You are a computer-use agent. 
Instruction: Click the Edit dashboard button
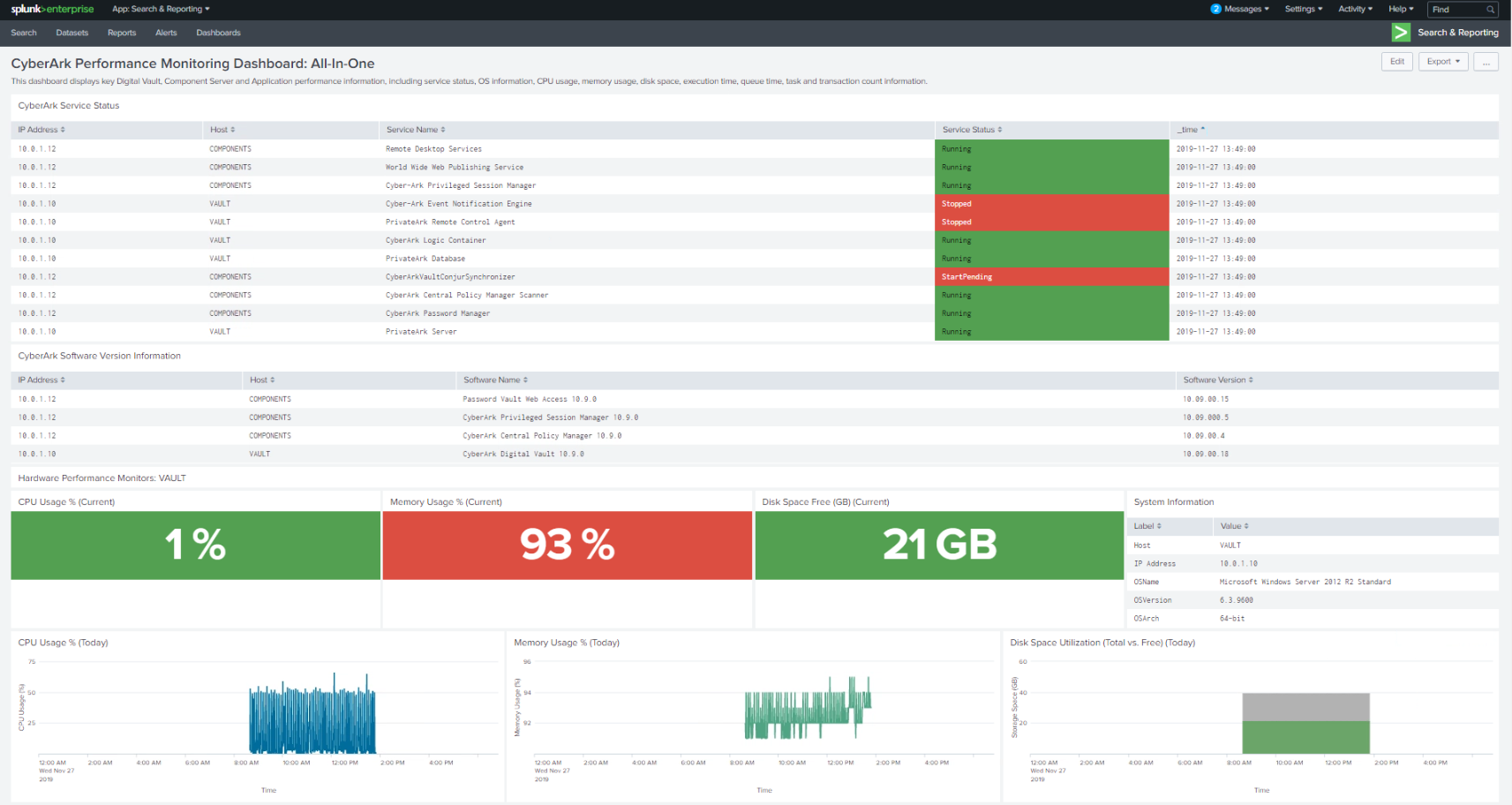click(1397, 62)
